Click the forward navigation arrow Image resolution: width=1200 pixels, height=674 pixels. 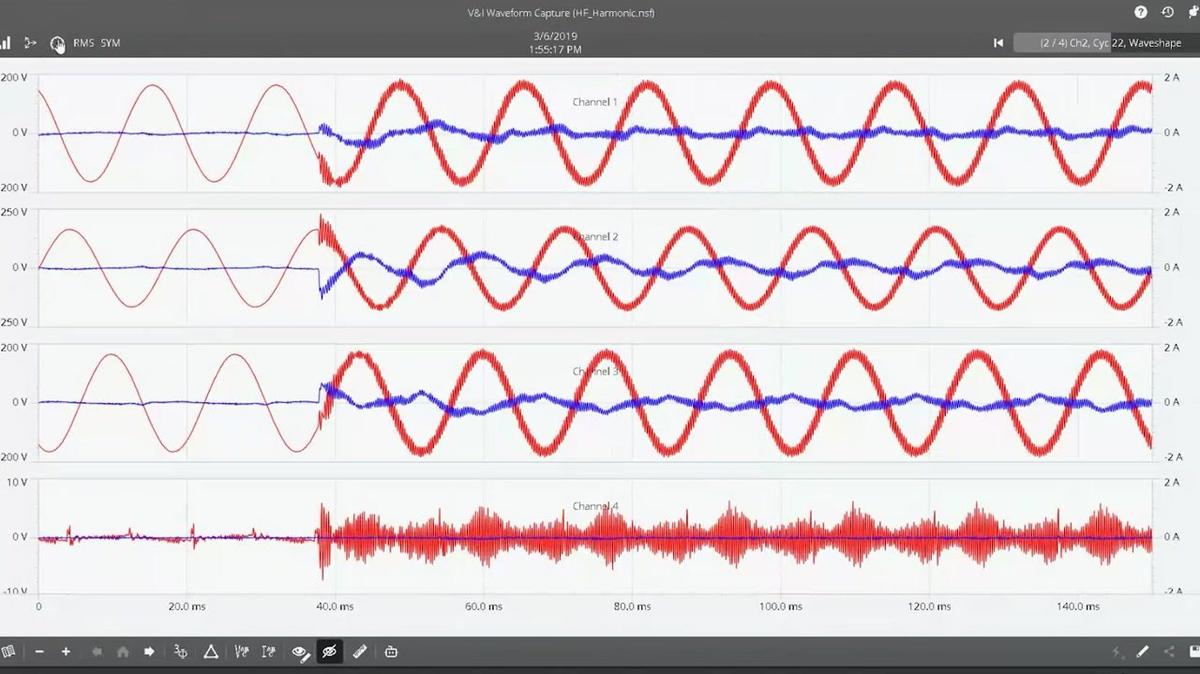pos(150,651)
